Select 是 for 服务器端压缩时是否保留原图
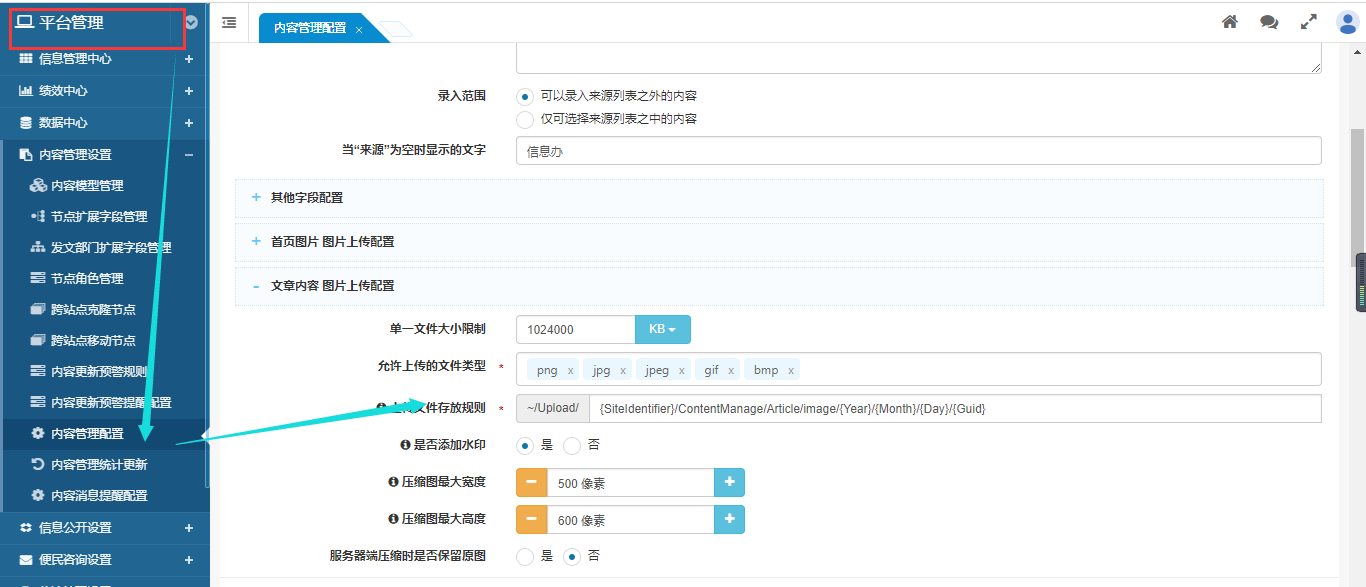Image resolution: width=1366 pixels, height=587 pixels. coord(525,556)
